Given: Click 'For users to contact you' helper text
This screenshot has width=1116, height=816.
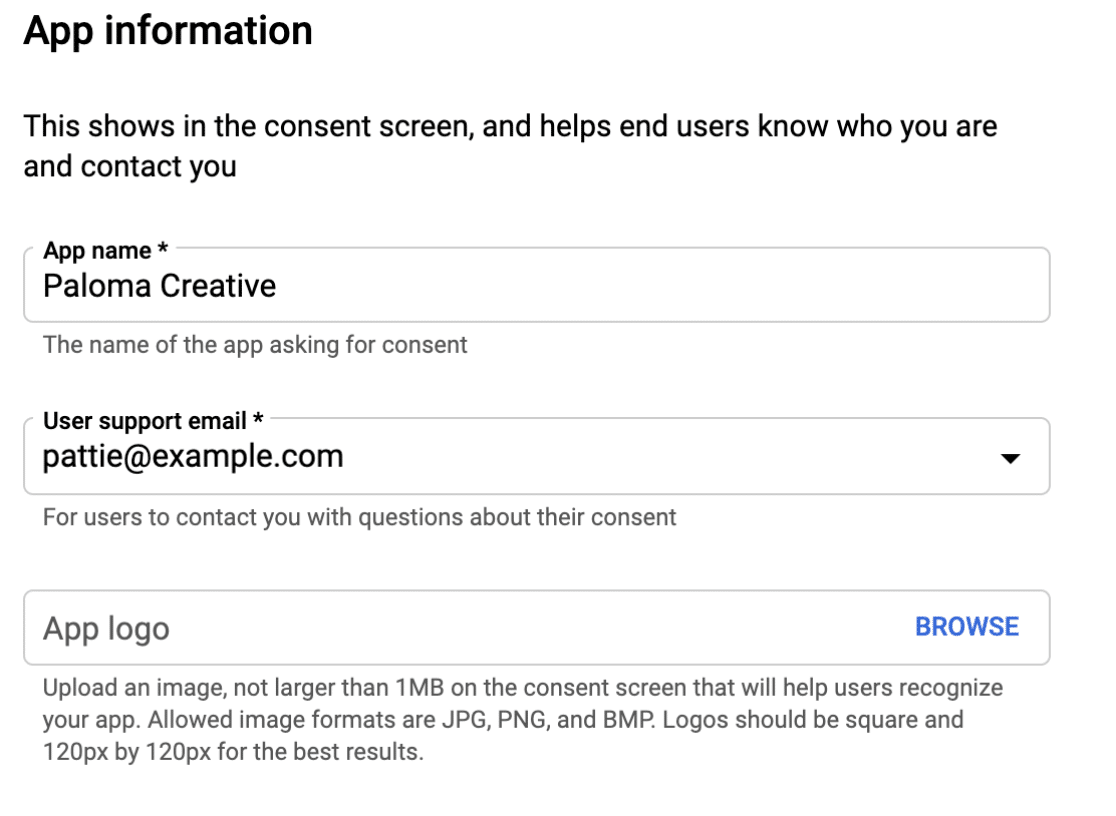Looking at the screenshot, I should [359, 517].
